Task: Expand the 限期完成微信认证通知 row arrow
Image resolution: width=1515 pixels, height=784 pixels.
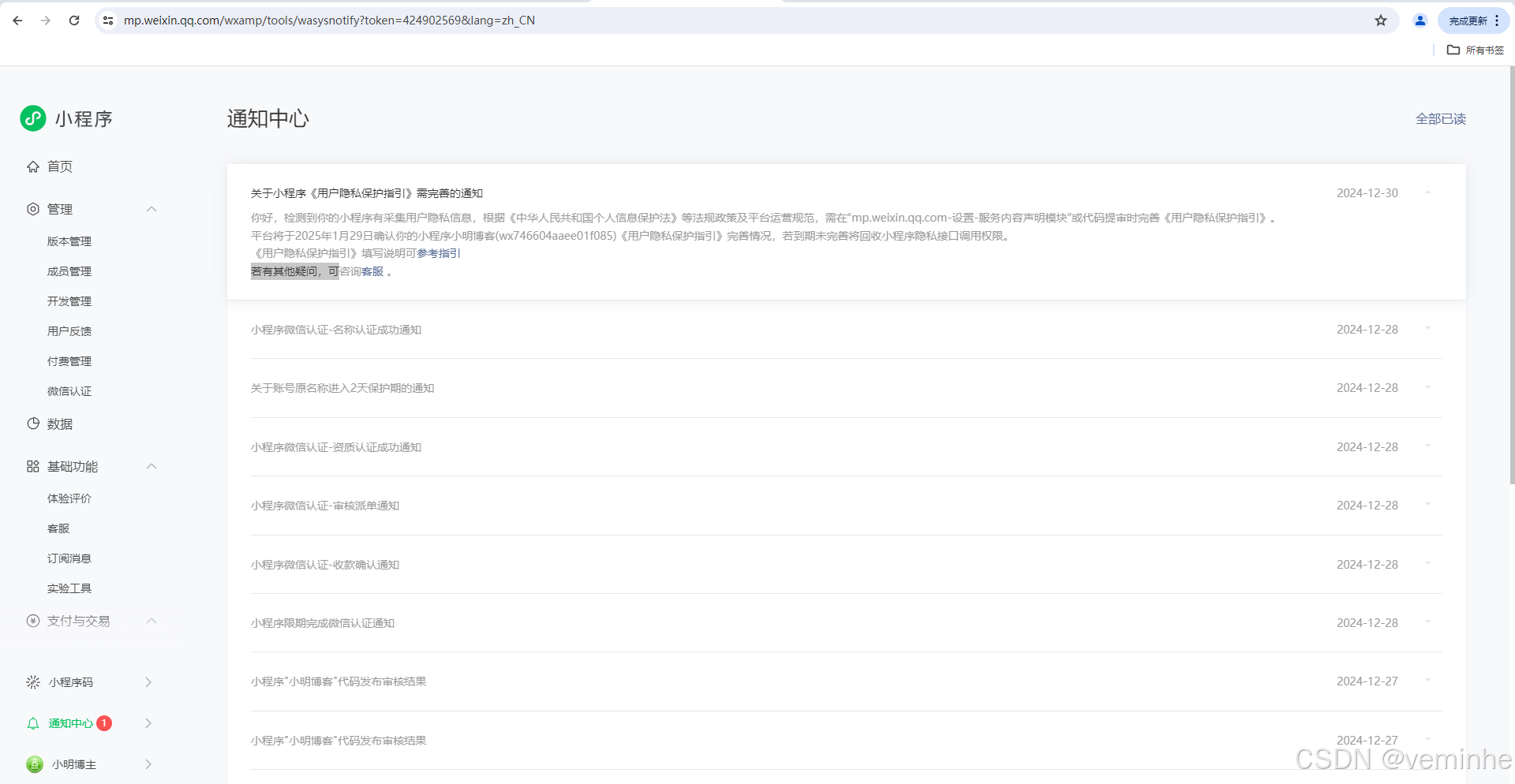Action: [x=1428, y=622]
